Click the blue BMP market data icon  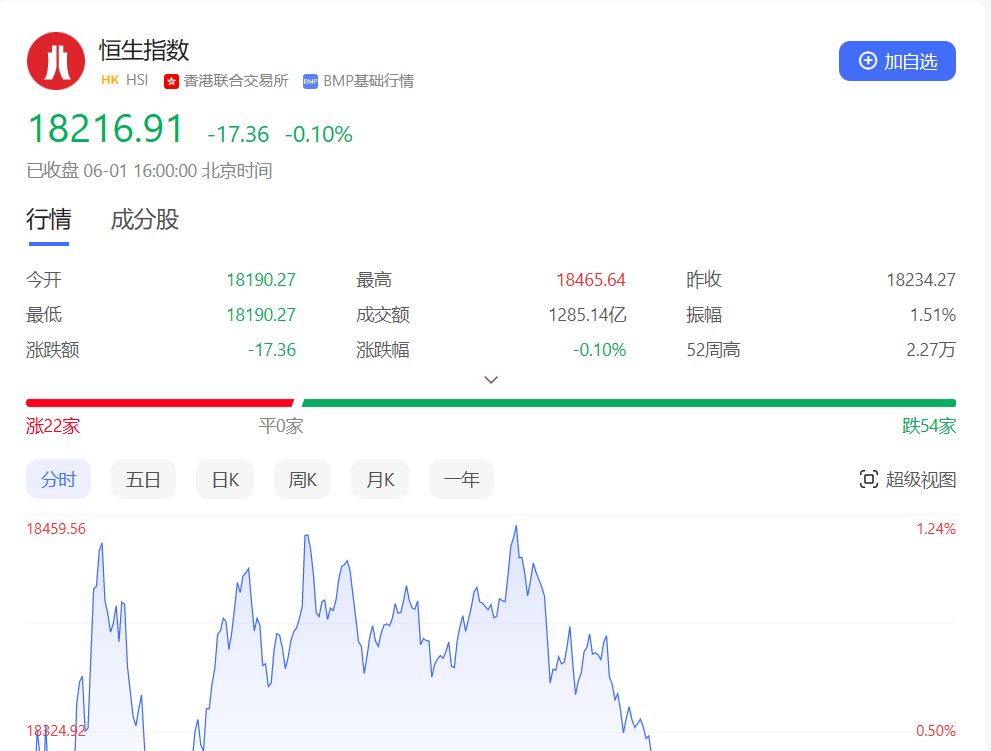tap(310, 82)
